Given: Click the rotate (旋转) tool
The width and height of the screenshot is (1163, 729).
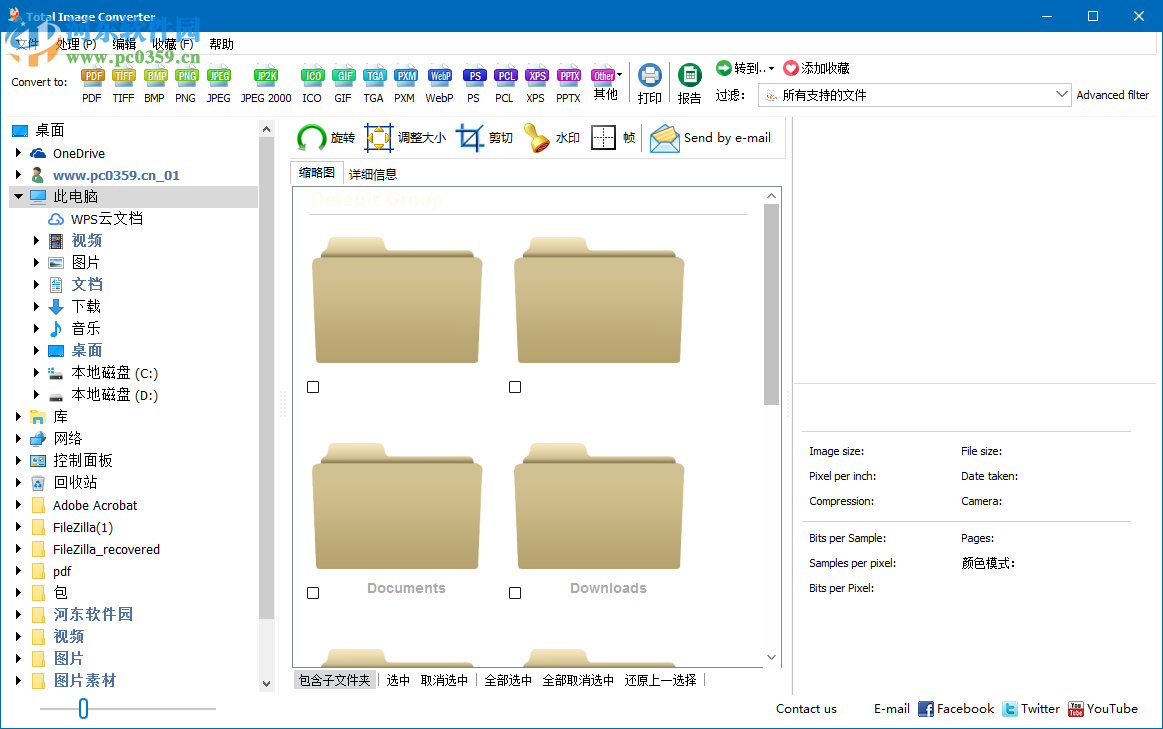Looking at the screenshot, I should click(326, 138).
